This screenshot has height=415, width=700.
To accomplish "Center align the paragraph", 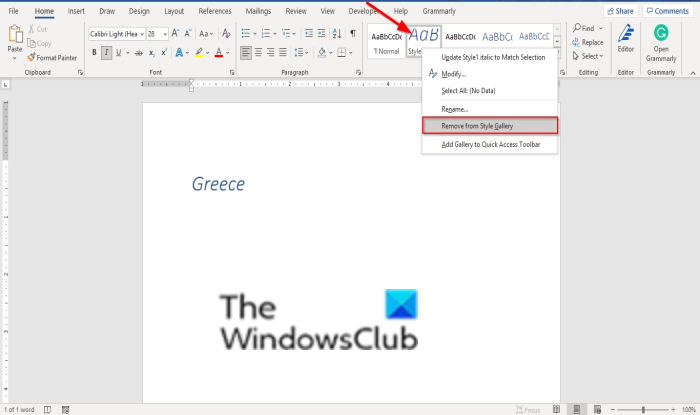I will 258,53.
